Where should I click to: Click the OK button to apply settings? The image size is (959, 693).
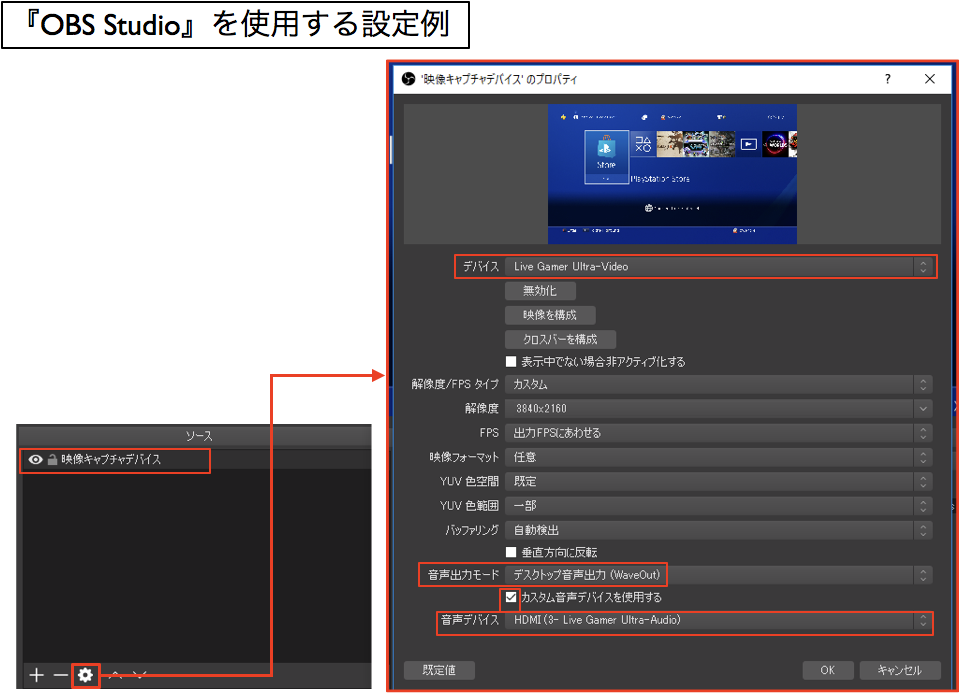tap(827, 670)
